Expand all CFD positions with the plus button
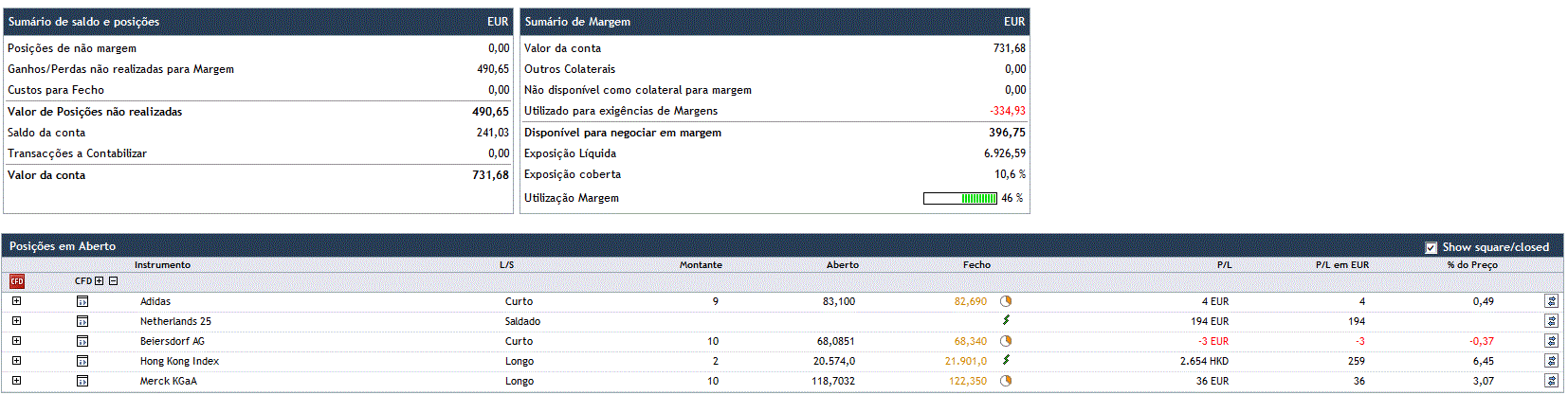The height and width of the screenshot is (395, 1568). coord(99,281)
